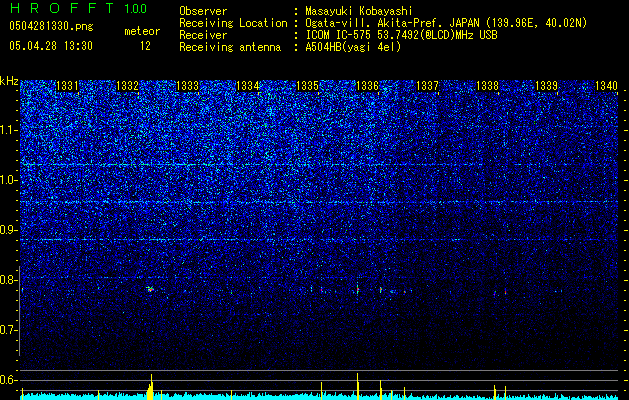Image resolution: width=629 pixels, height=400 pixels.
Task: Click the 1336 time marker
Action: click(367, 86)
